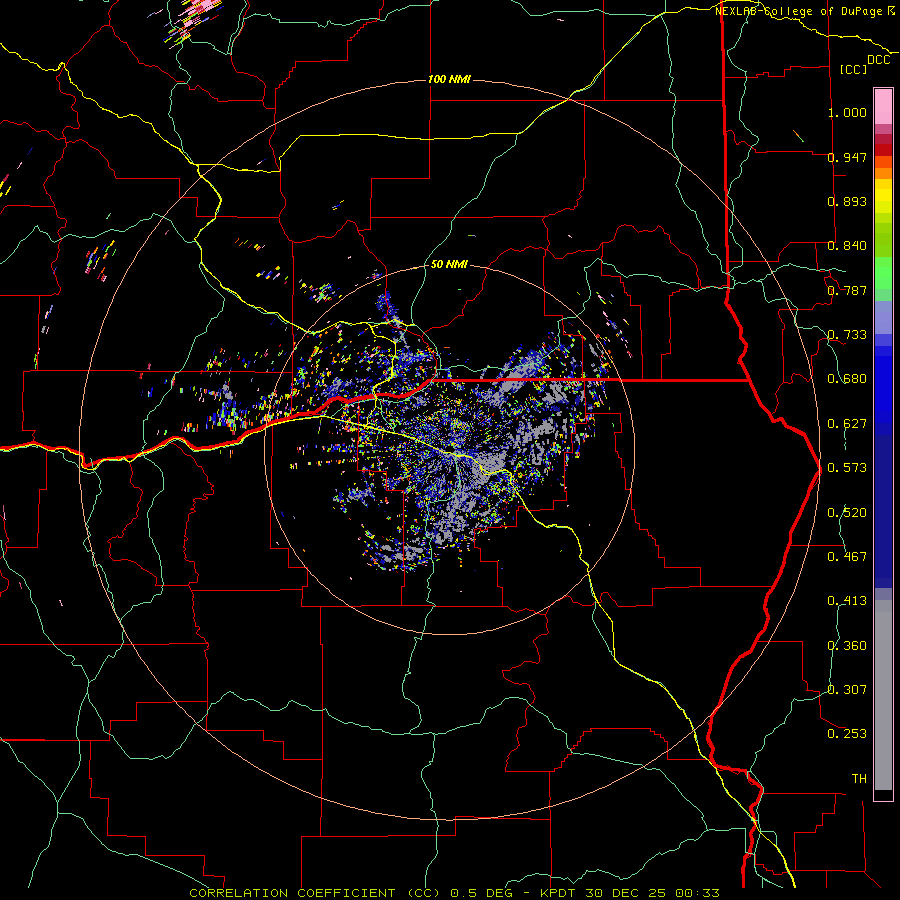Image resolution: width=900 pixels, height=900 pixels.
Task: Click the 100 NMI range ring label
Action: click(x=449, y=79)
